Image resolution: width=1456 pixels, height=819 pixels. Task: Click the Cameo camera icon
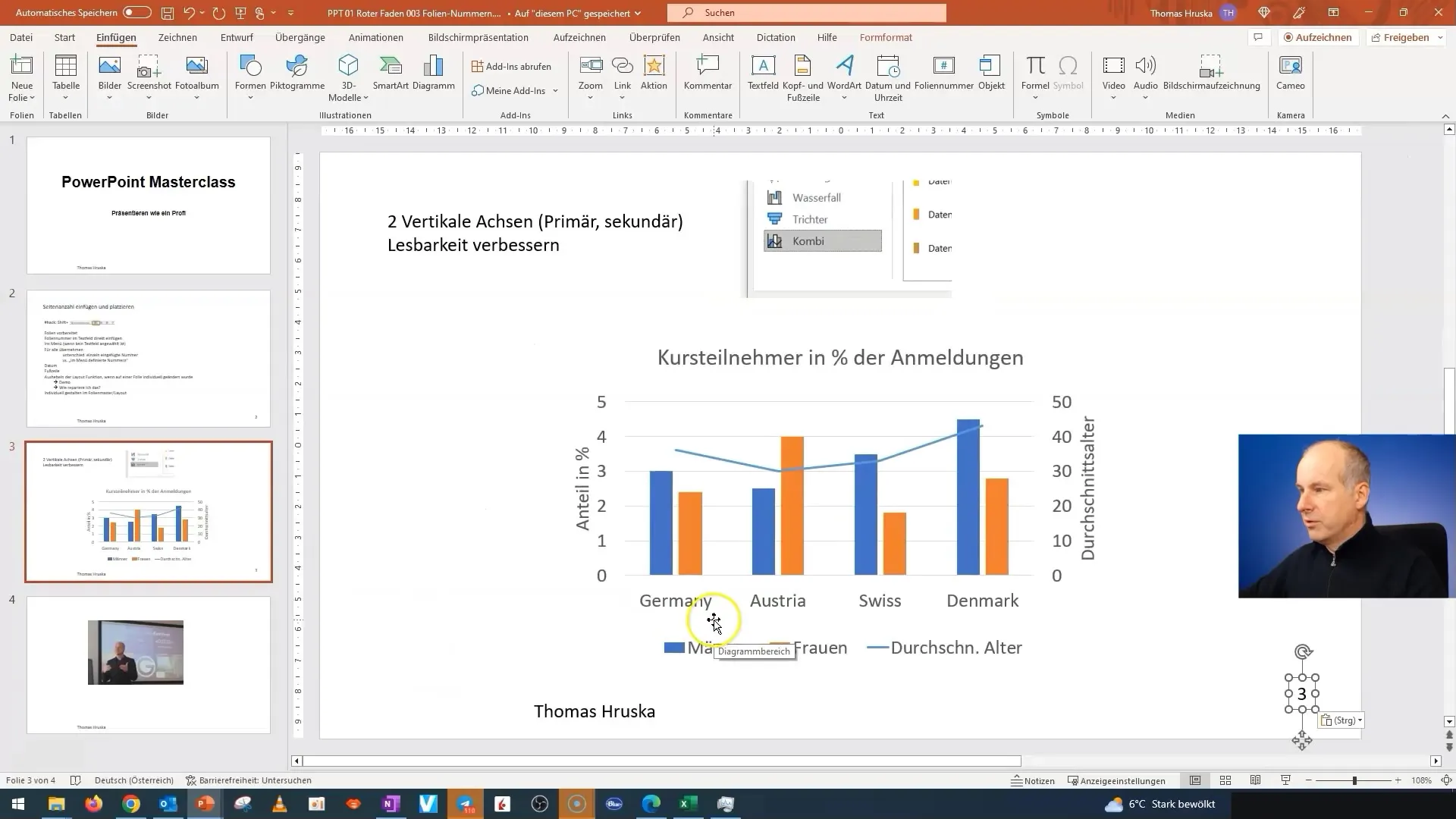point(1290,67)
